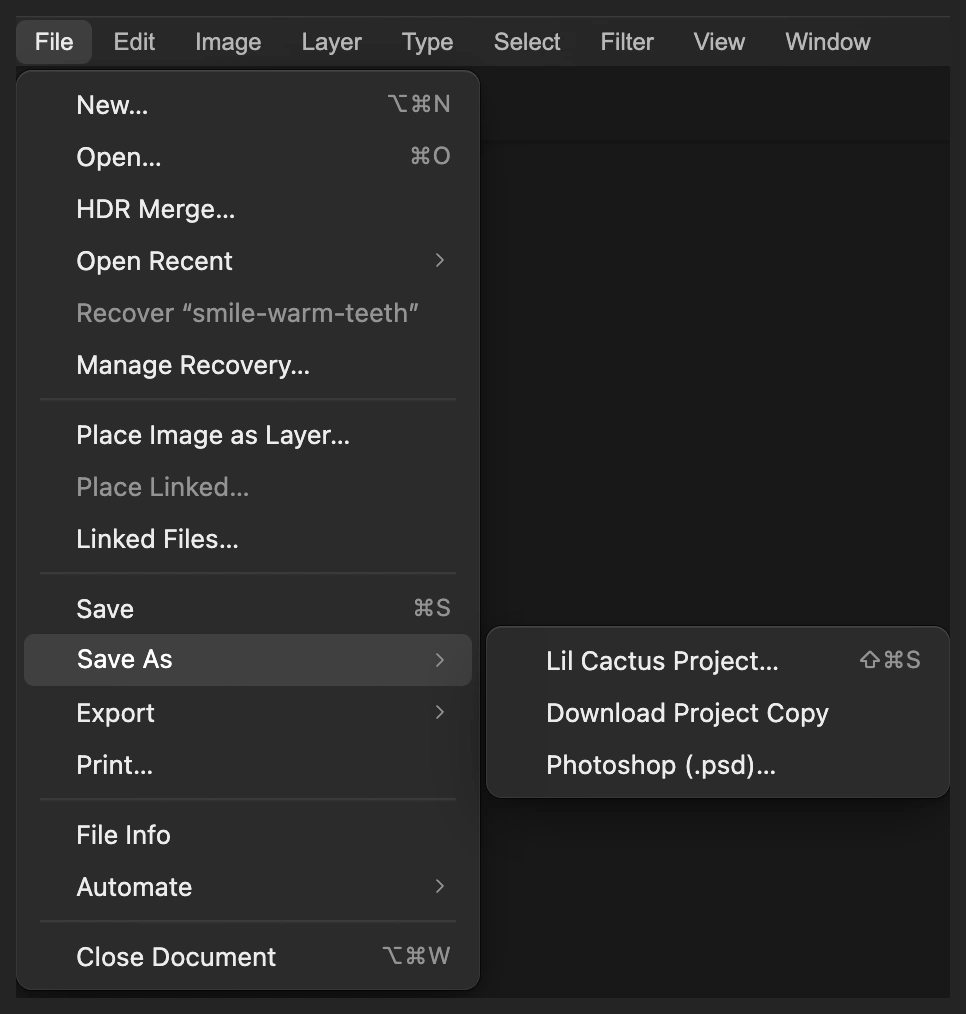Open the Layer menu

pos(332,42)
